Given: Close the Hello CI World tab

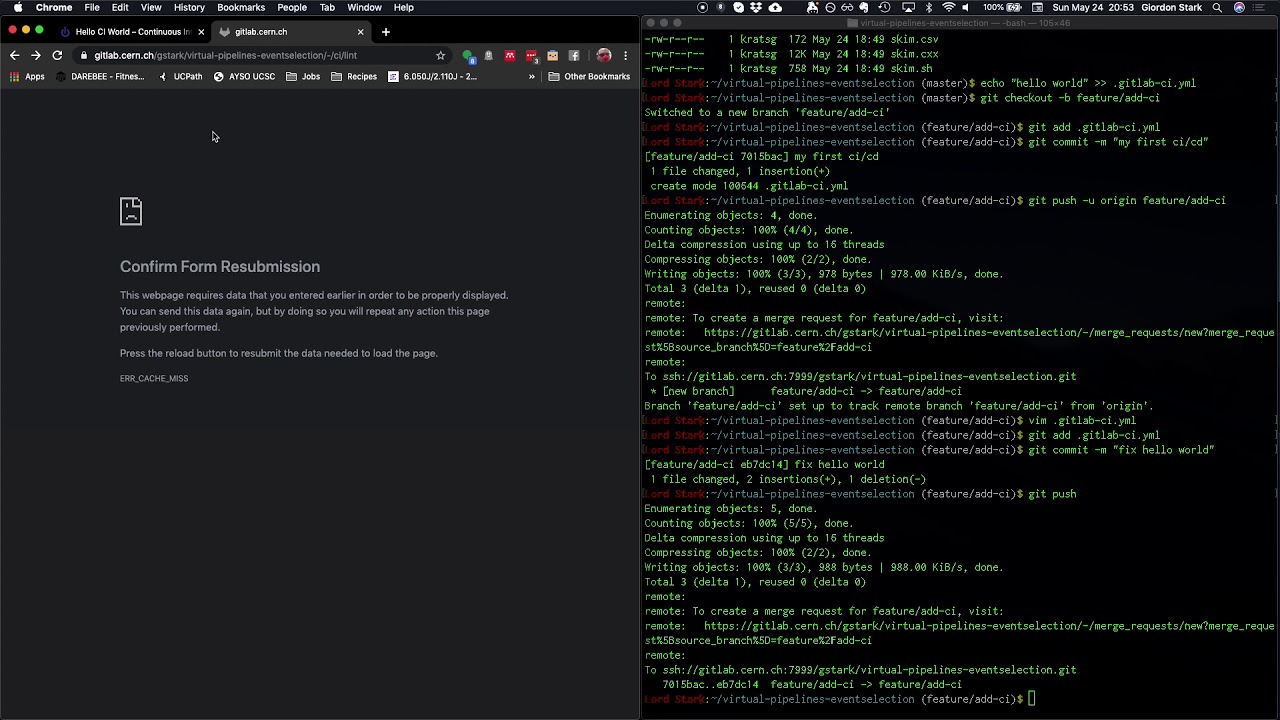Looking at the screenshot, I should 201,32.
